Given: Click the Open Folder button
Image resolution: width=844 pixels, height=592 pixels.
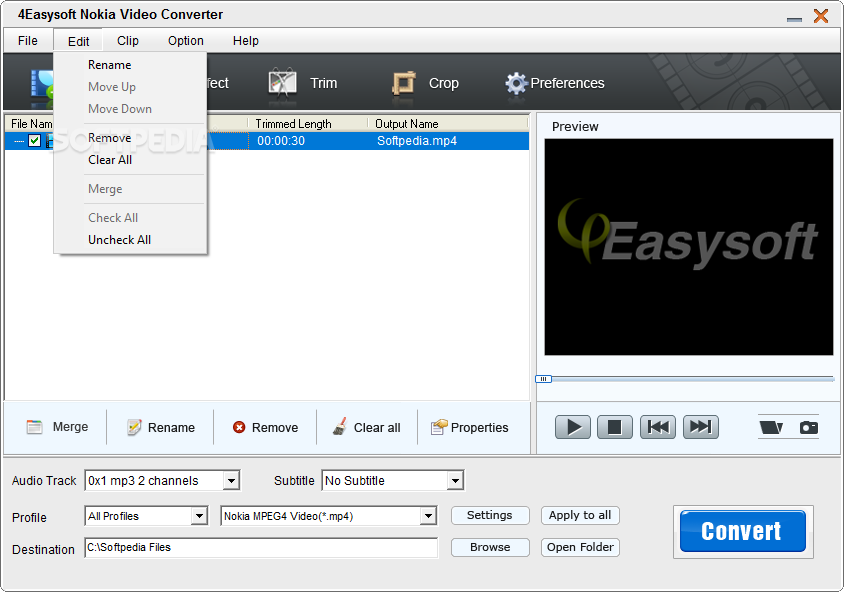Looking at the screenshot, I should point(580,547).
